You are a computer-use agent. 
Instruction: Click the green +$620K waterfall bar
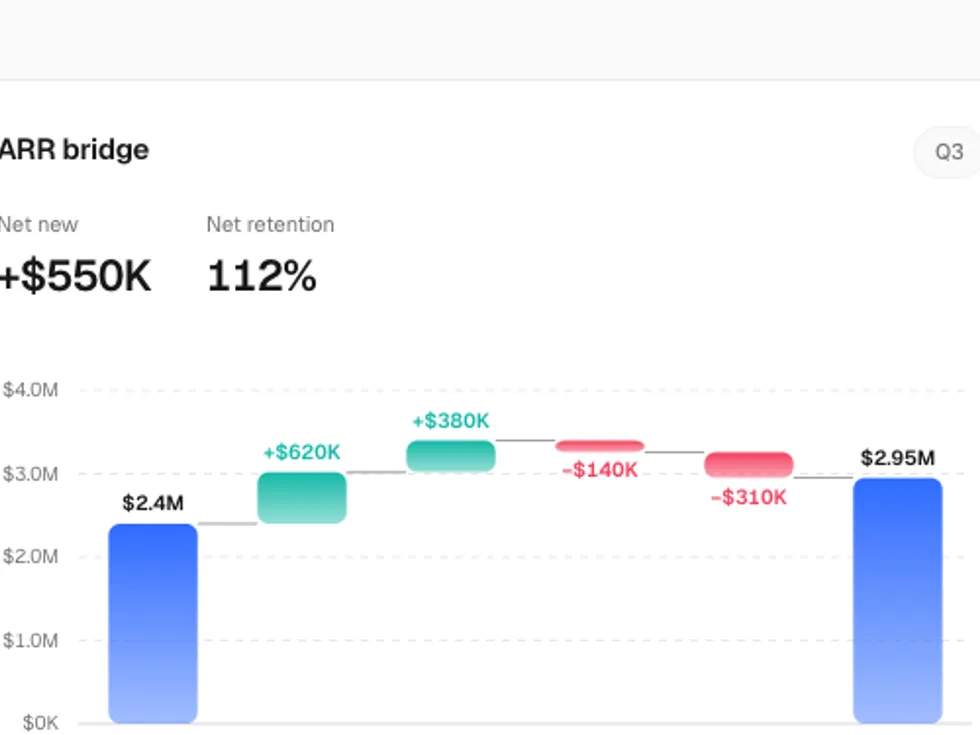302,498
